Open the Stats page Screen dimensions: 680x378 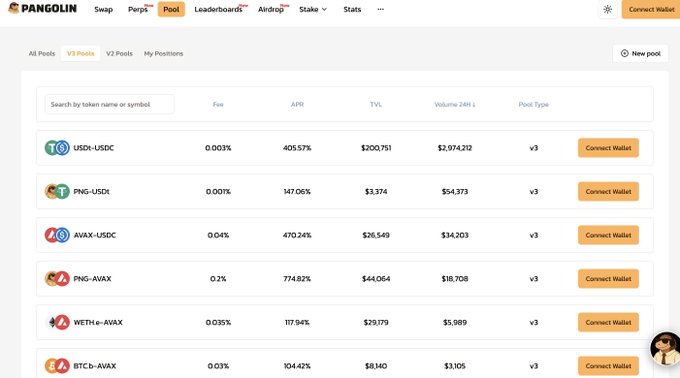click(x=352, y=10)
